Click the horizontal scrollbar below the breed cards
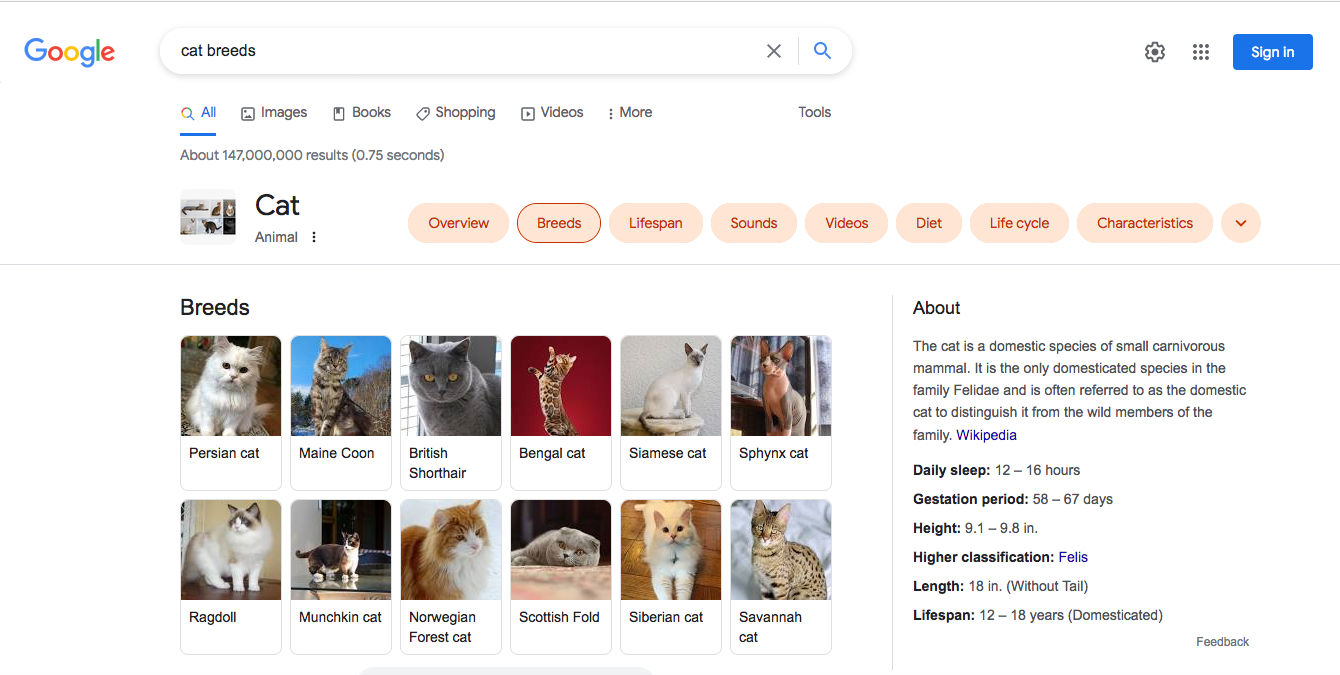 tap(505, 671)
